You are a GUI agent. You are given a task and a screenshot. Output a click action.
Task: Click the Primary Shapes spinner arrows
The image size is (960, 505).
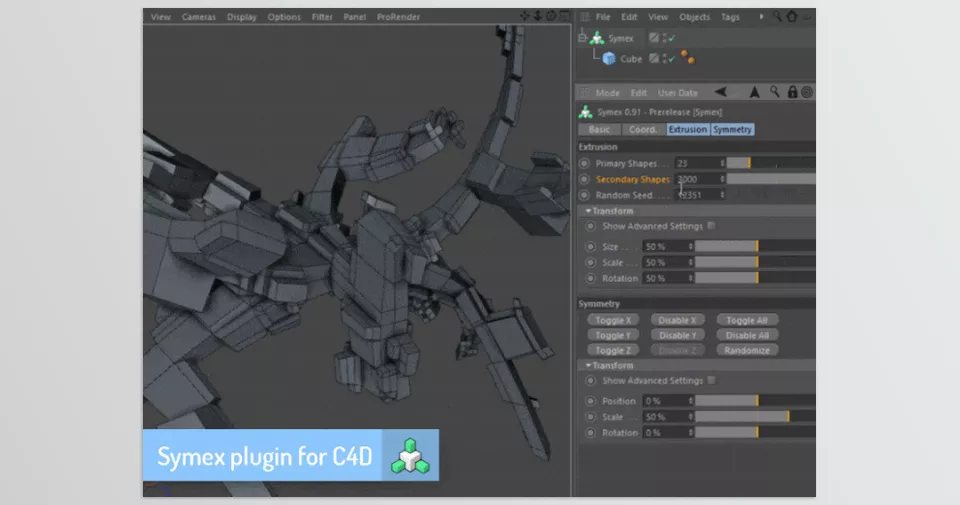click(x=722, y=163)
